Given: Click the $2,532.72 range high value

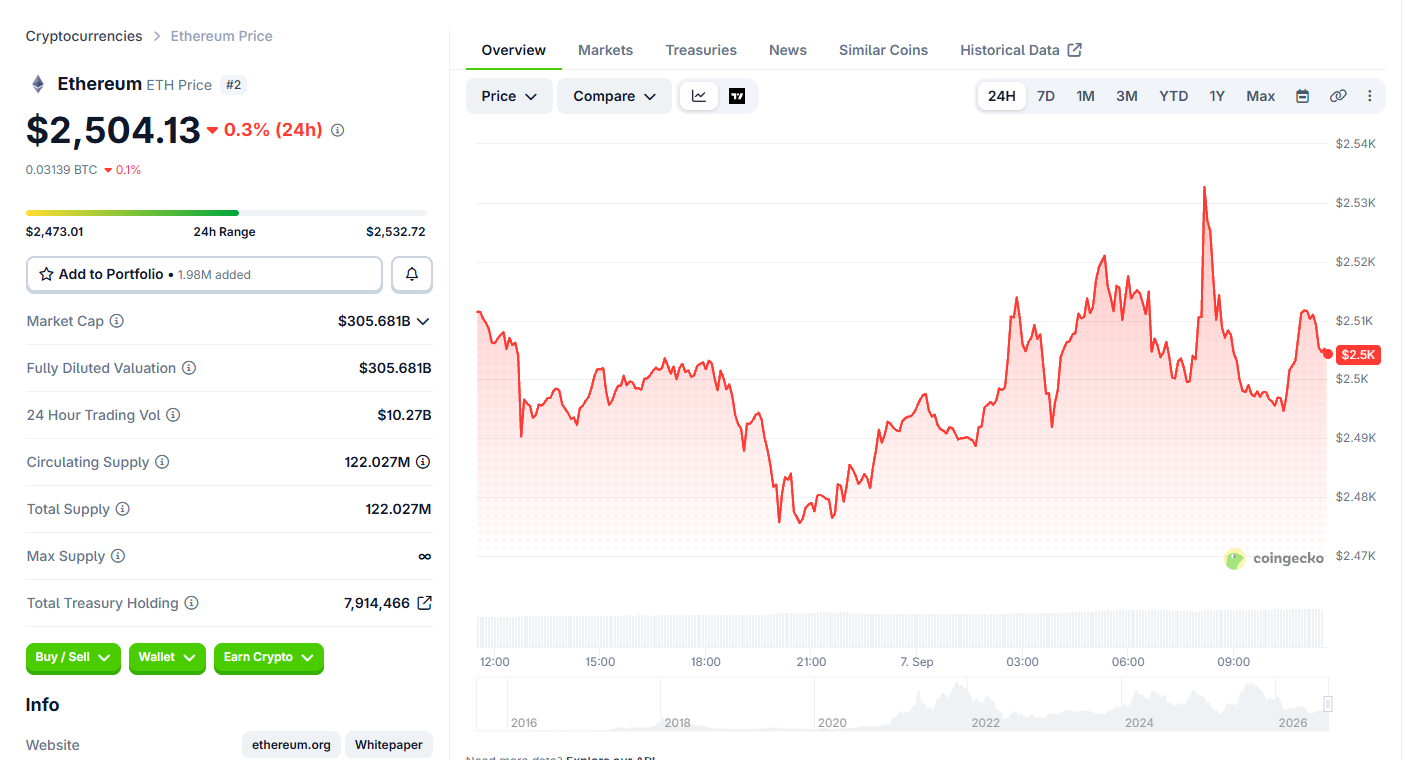Looking at the screenshot, I should tap(396, 232).
